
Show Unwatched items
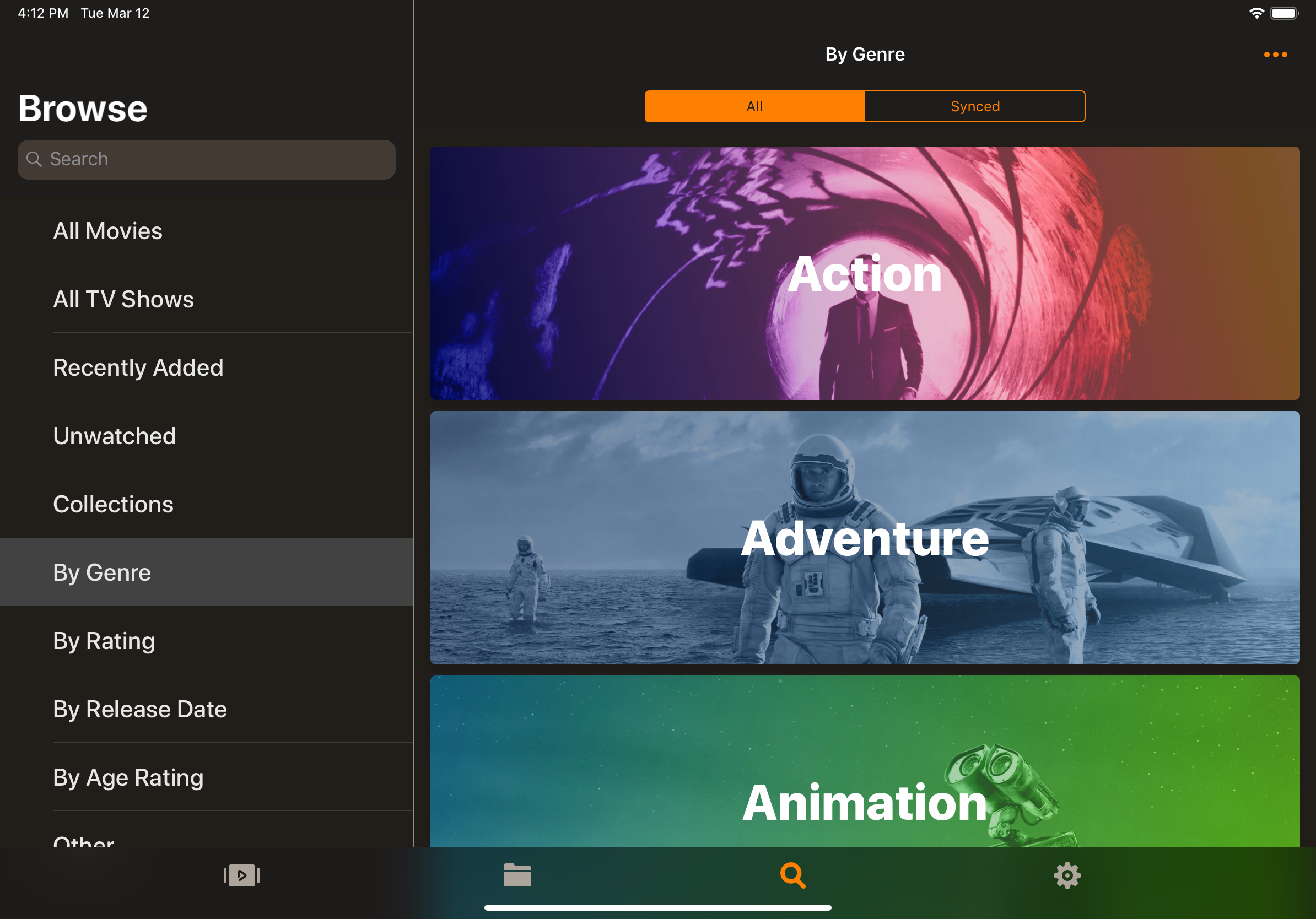tap(115, 435)
